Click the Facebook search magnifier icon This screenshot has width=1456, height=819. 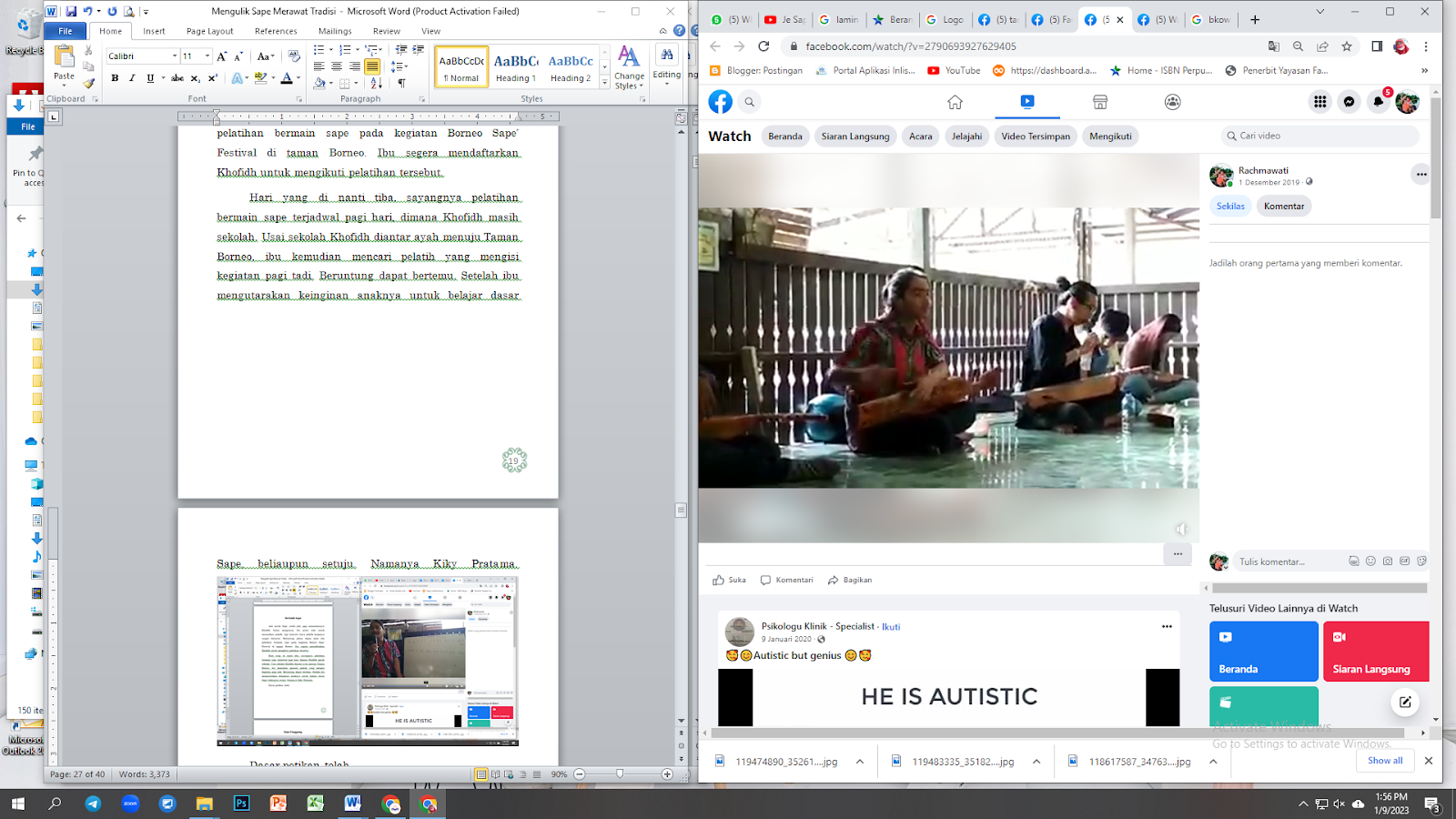pyautogui.click(x=750, y=102)
